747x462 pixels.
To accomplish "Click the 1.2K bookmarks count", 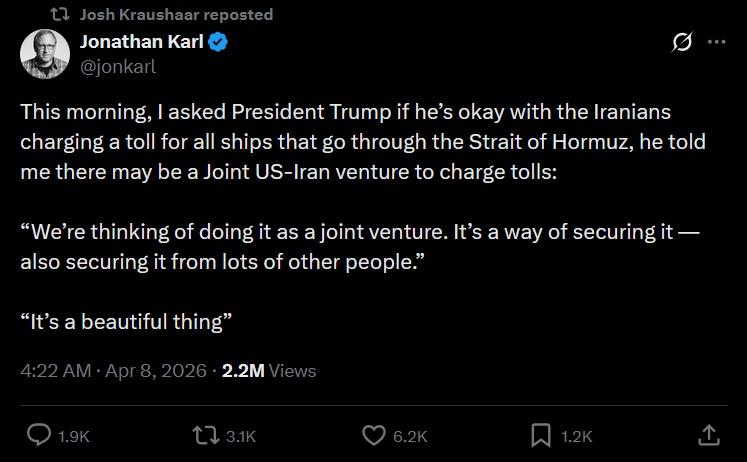I will coord(577,436).
